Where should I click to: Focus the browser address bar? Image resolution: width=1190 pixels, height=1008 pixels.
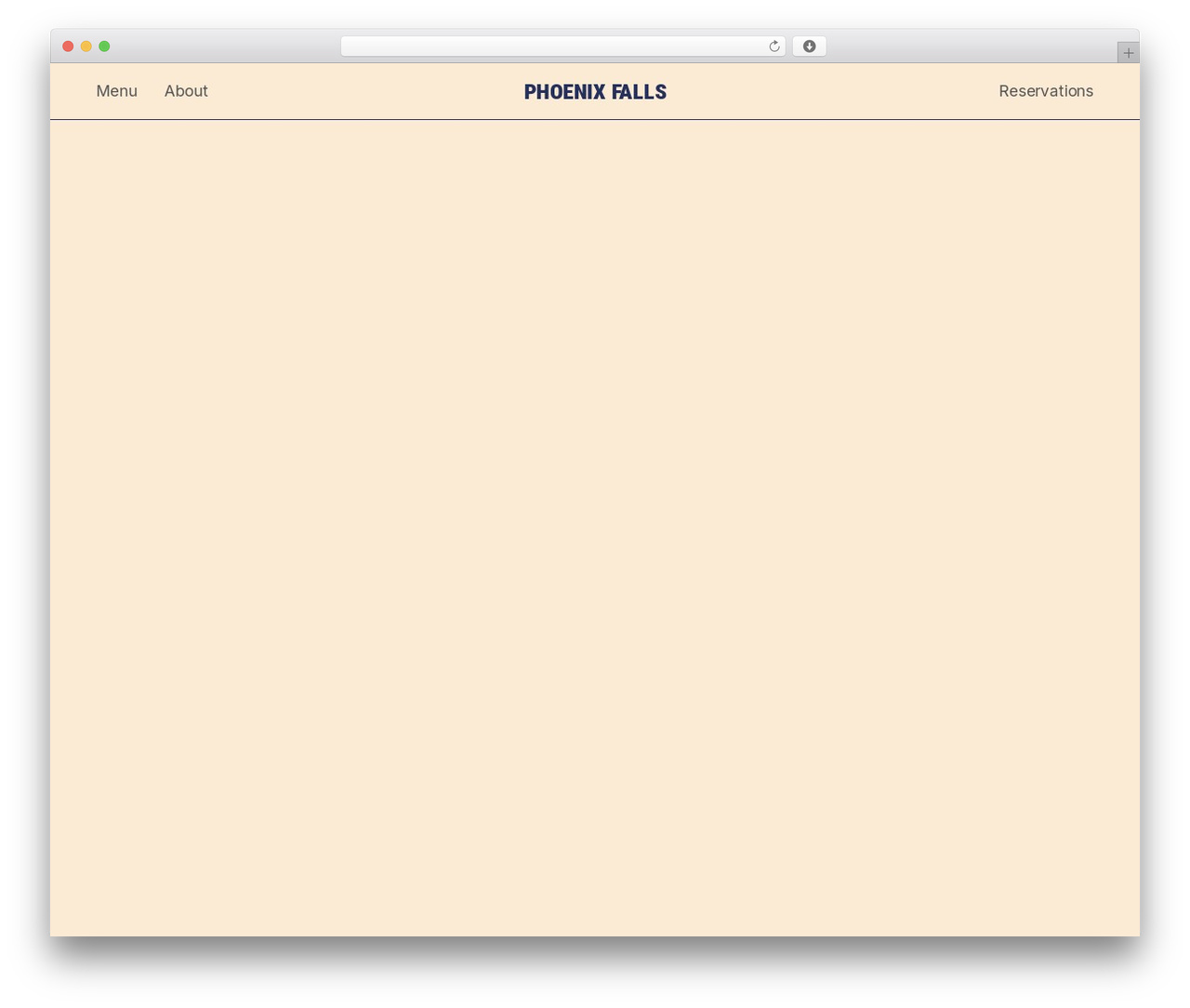pos(562,46)
